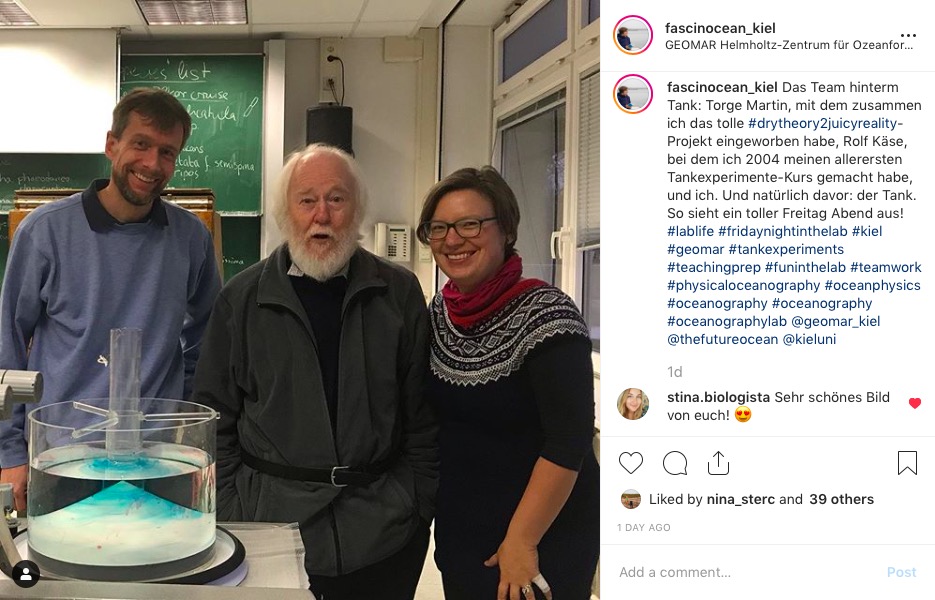The width and height of the screenshot is (935, 600).
Task: Open fascinocean_kiel profile picture in the header
Action: (x=633, y=35)
